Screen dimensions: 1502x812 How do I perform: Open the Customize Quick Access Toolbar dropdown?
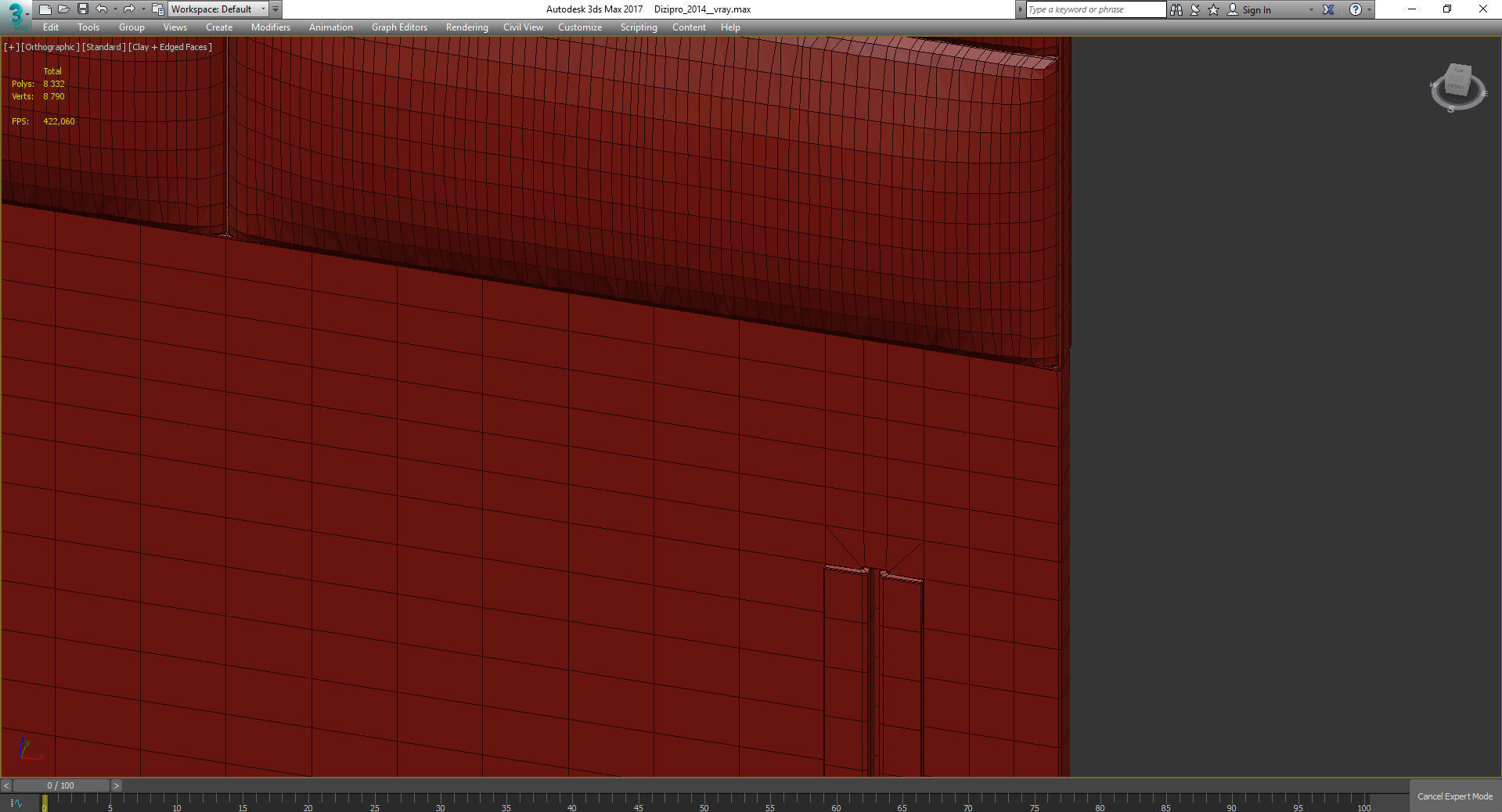tap(276, 9)
